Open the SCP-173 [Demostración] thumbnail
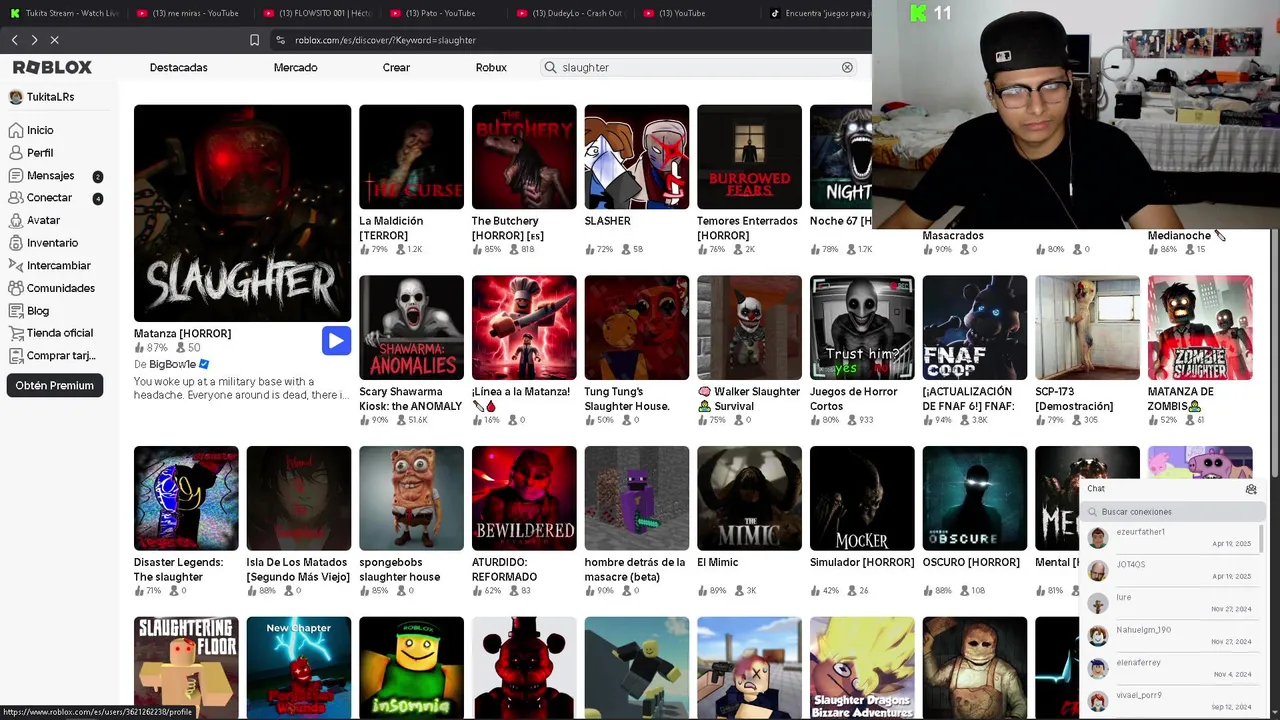The image size is (1280, 720). pos(1087,328)
